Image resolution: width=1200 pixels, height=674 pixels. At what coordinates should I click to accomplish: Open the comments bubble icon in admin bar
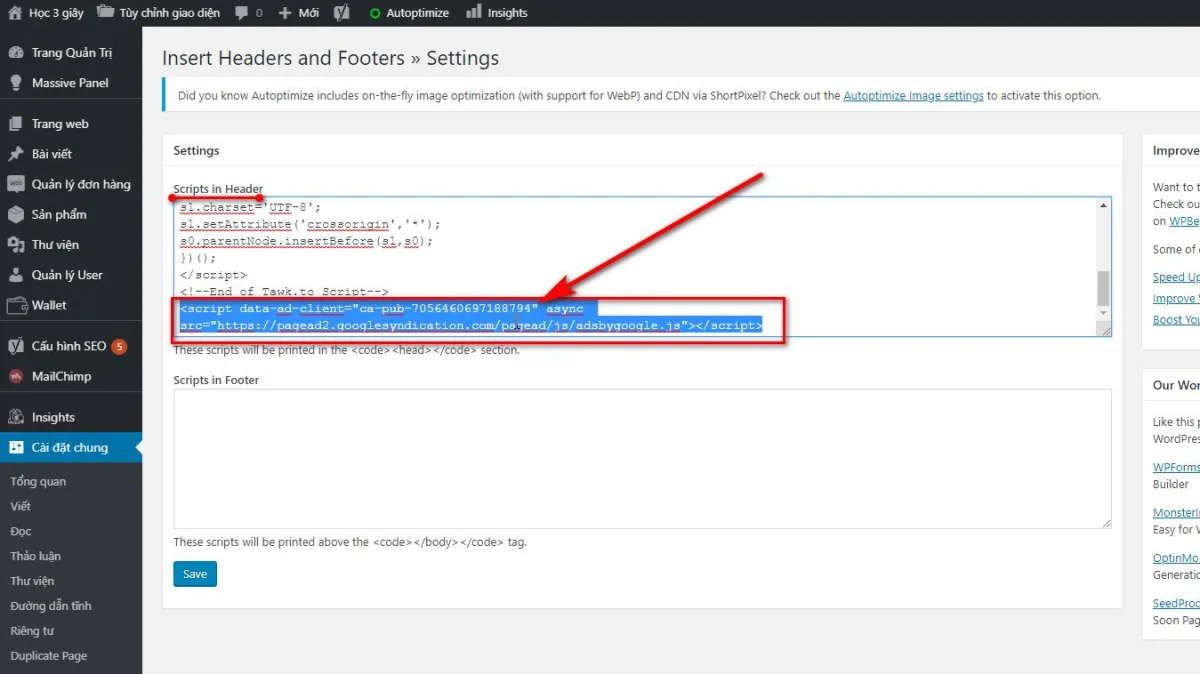(x=242, y=13)
